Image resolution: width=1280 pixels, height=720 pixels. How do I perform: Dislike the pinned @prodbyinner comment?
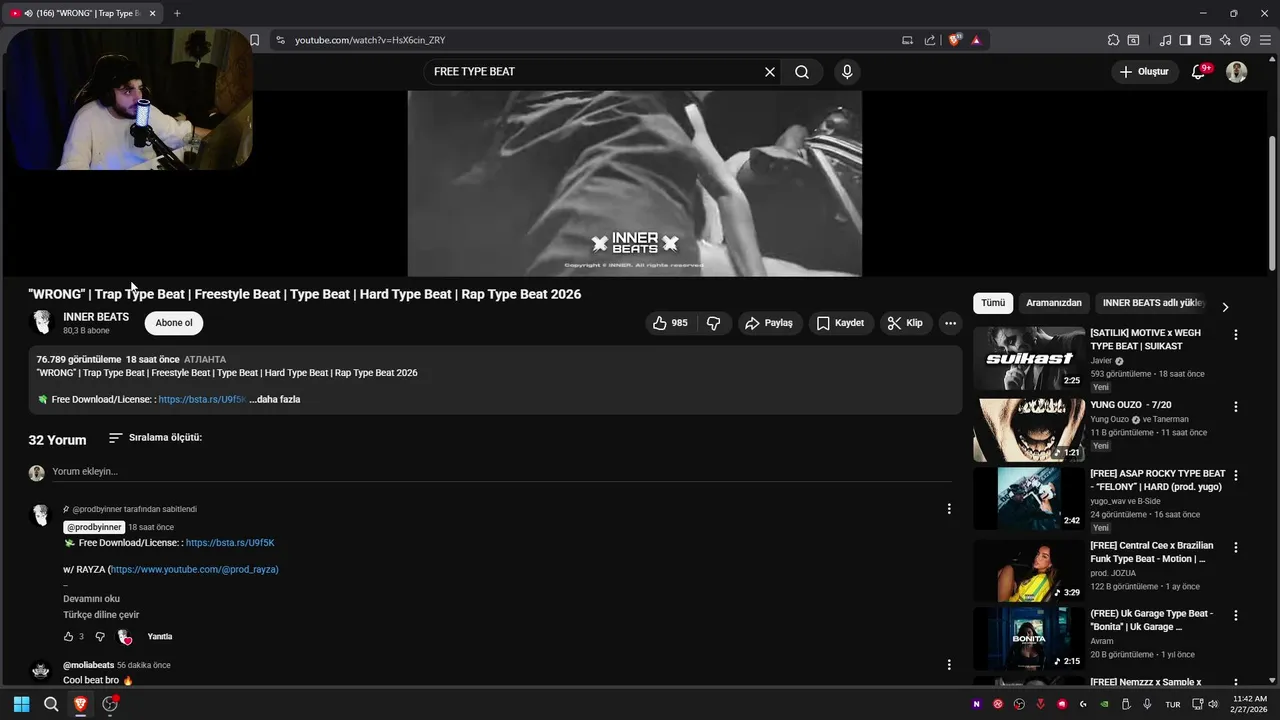point(99,636)
